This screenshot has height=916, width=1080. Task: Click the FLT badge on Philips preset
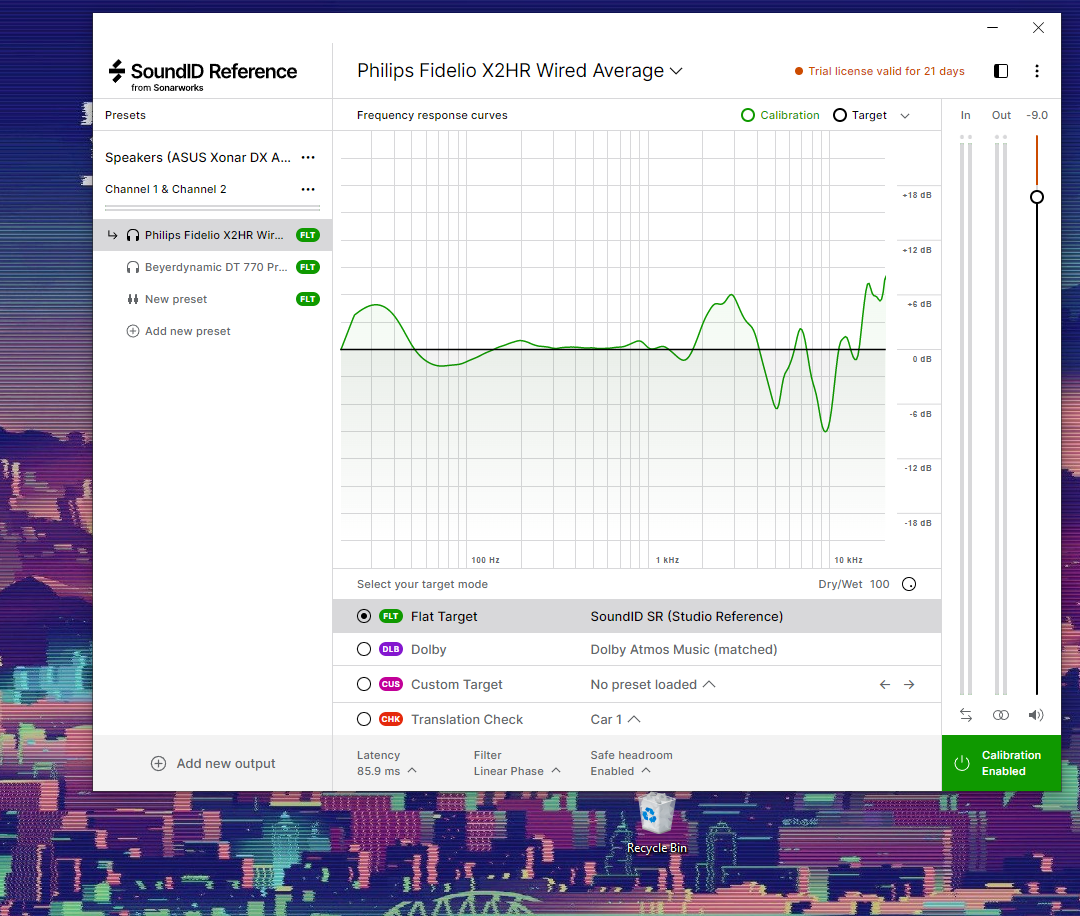308,236
